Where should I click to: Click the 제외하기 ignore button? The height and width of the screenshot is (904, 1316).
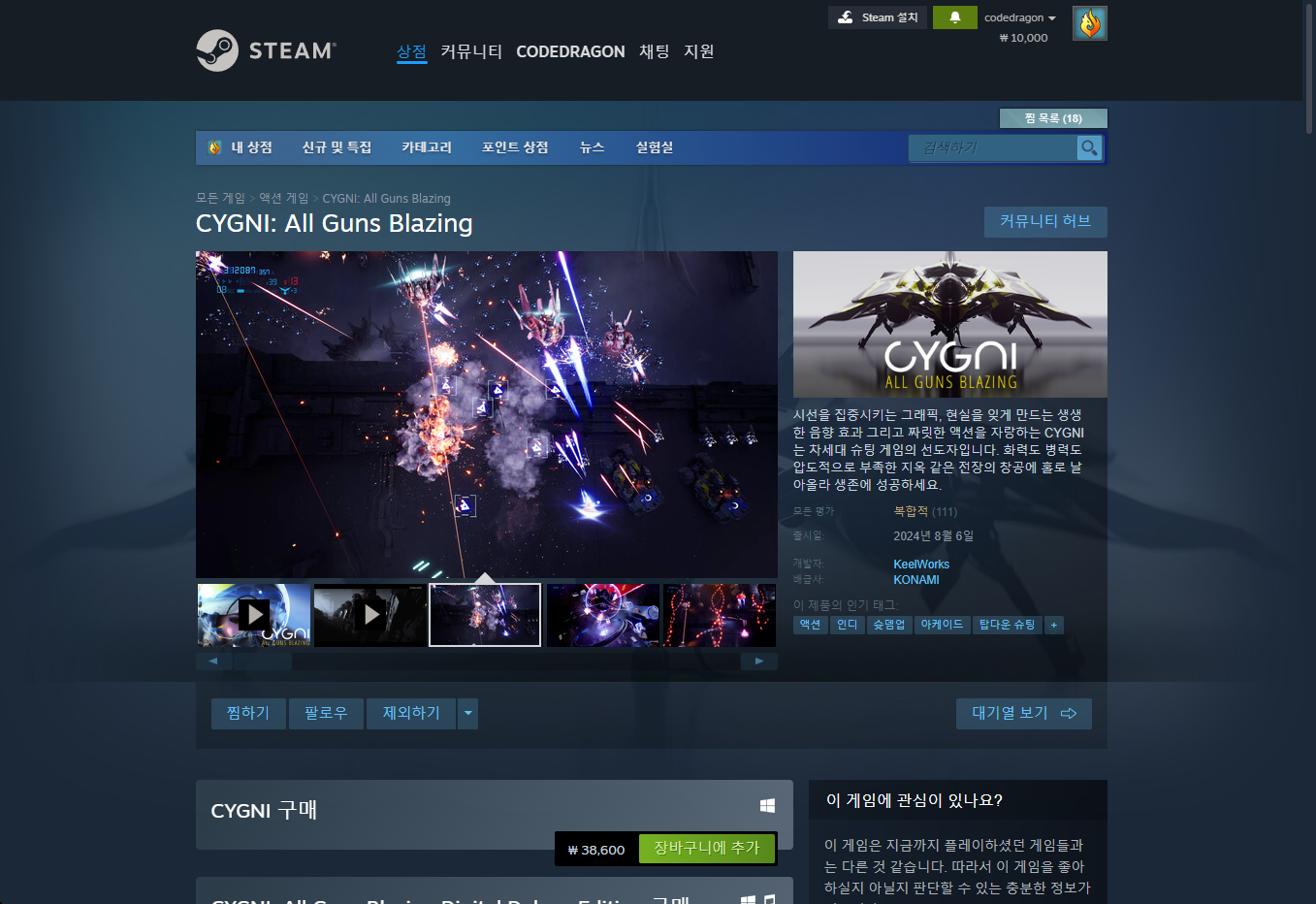(x=411, y=713)
